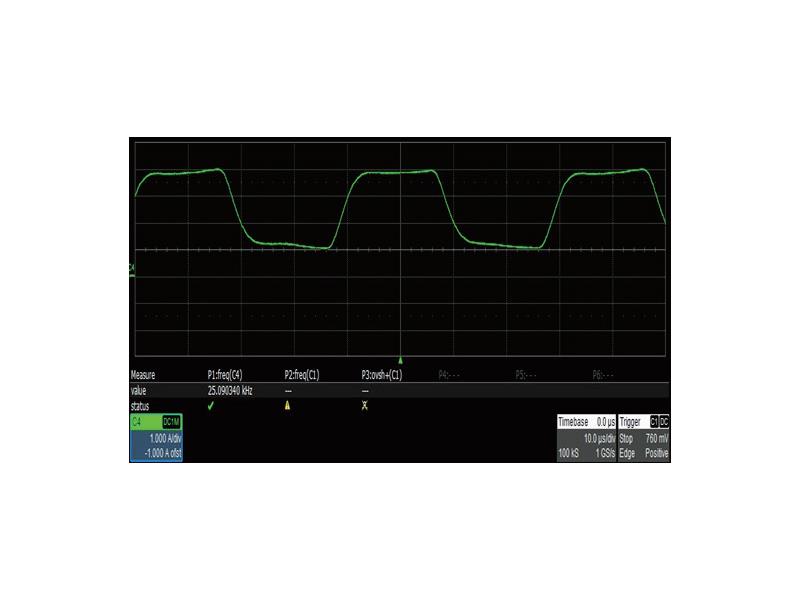Click the 1 GS/s sample rate value
Viewport: 800px width, 600px height.
605,453
